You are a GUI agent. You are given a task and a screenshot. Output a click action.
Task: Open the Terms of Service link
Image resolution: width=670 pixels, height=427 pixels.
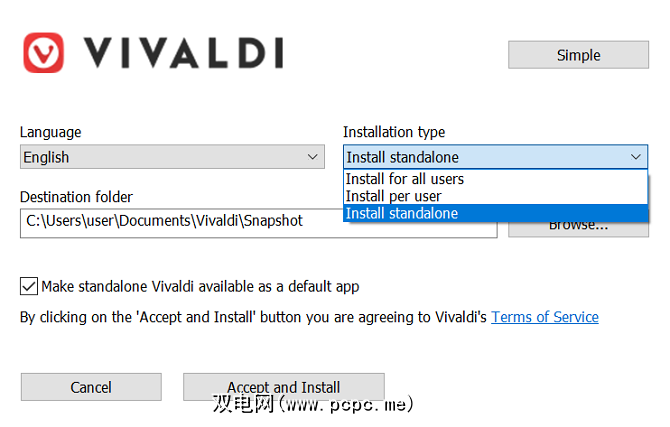click(545, 317)
